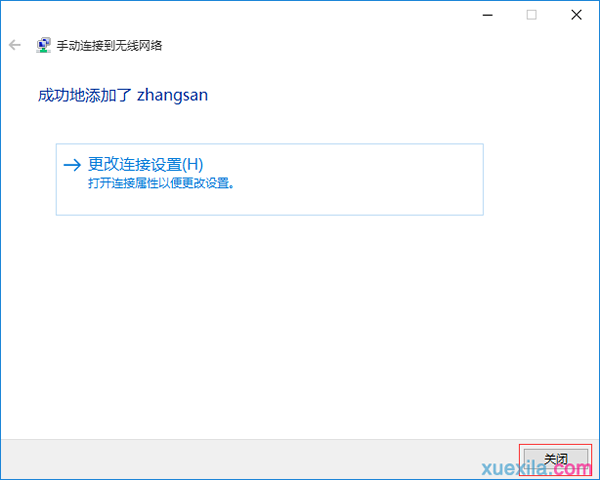Click the network name zhangsan

[173, 95]
